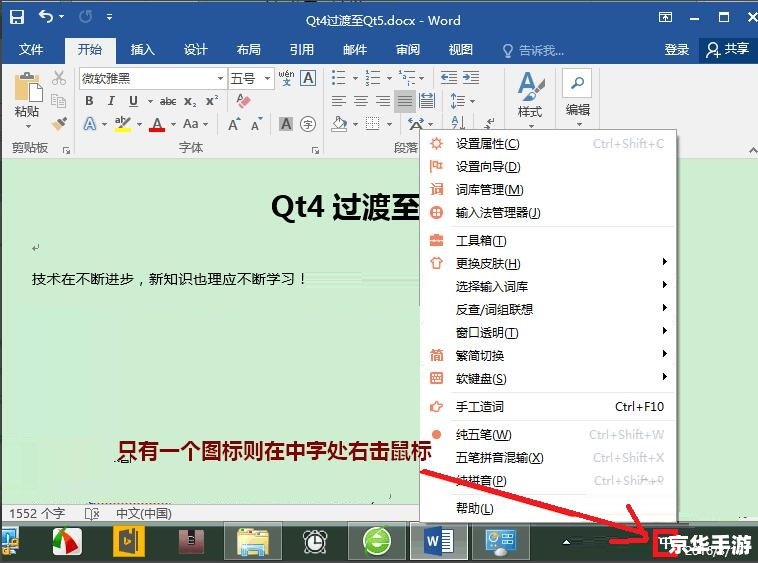Viewport: 758px width, 563px height.
Task: Open the phonetic guide (wén) tool
Action: (286, 77)
